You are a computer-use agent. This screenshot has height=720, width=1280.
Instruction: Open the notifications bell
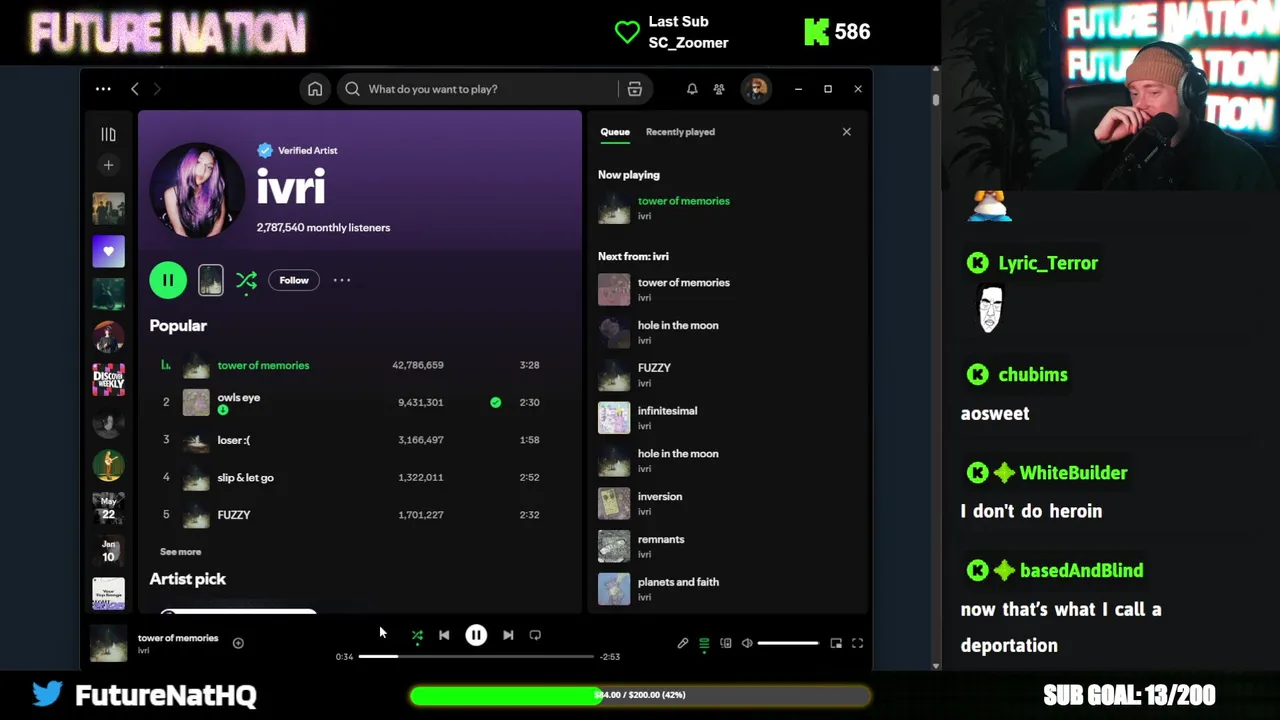coord(692,89)
